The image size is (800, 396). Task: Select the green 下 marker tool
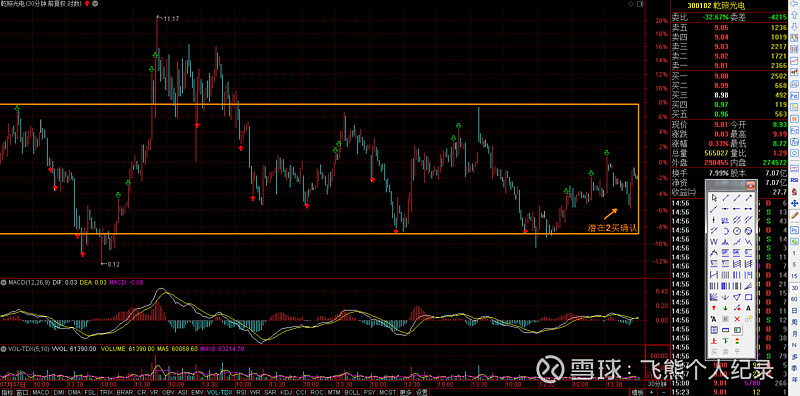(x=726, y=341)
